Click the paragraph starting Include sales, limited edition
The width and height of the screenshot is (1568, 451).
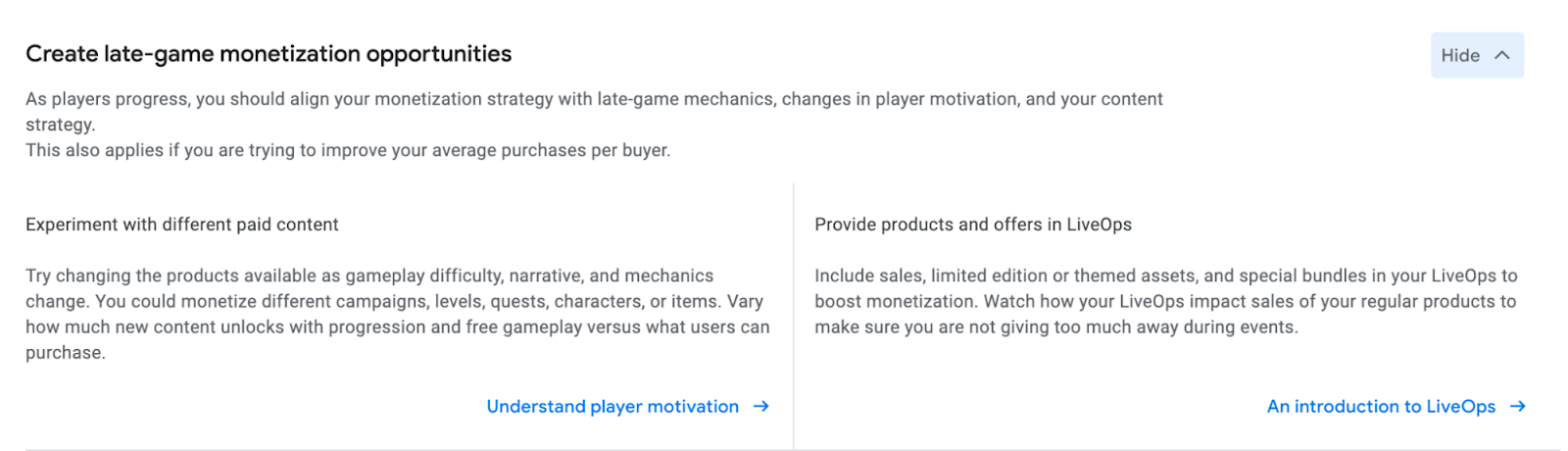[x=1165, y=301]
